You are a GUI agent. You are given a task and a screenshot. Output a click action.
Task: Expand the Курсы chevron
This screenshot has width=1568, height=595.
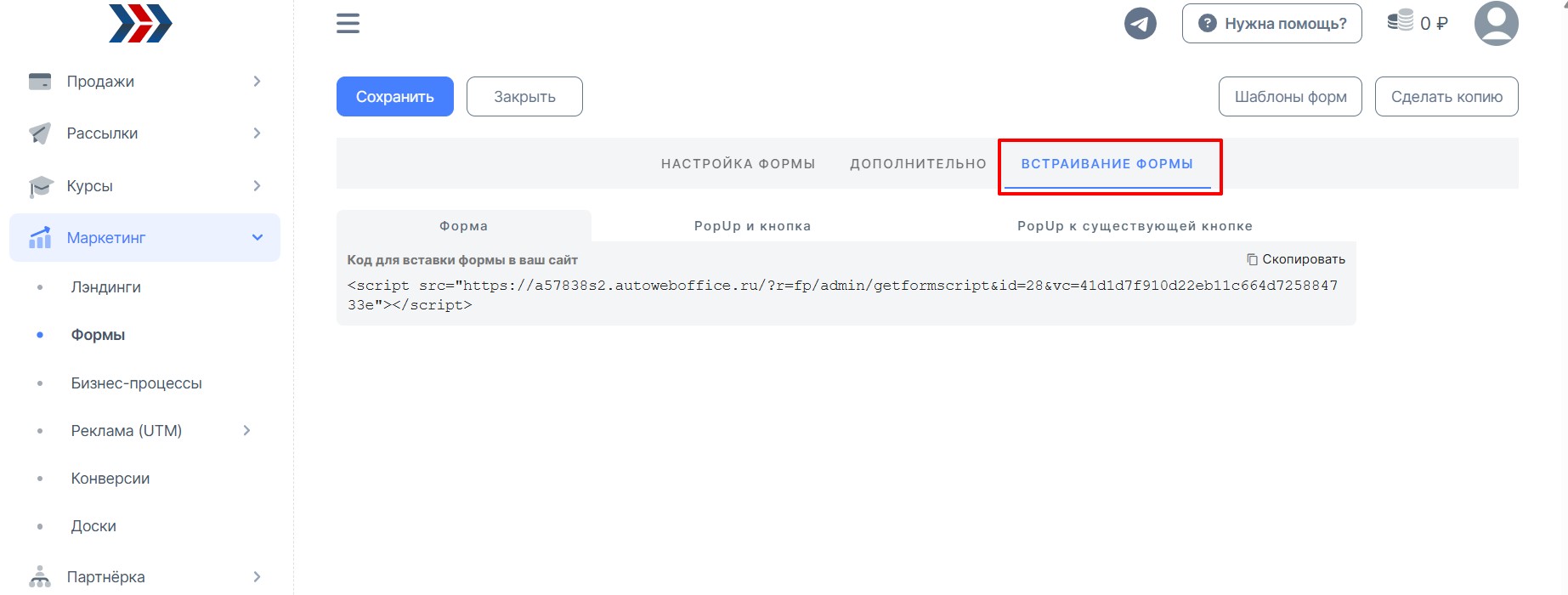tap(257, 185)
